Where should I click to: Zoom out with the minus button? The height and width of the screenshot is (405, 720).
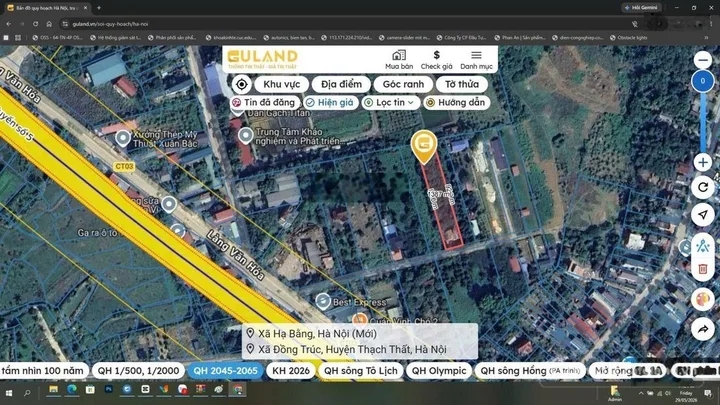(x=703, y=60)
